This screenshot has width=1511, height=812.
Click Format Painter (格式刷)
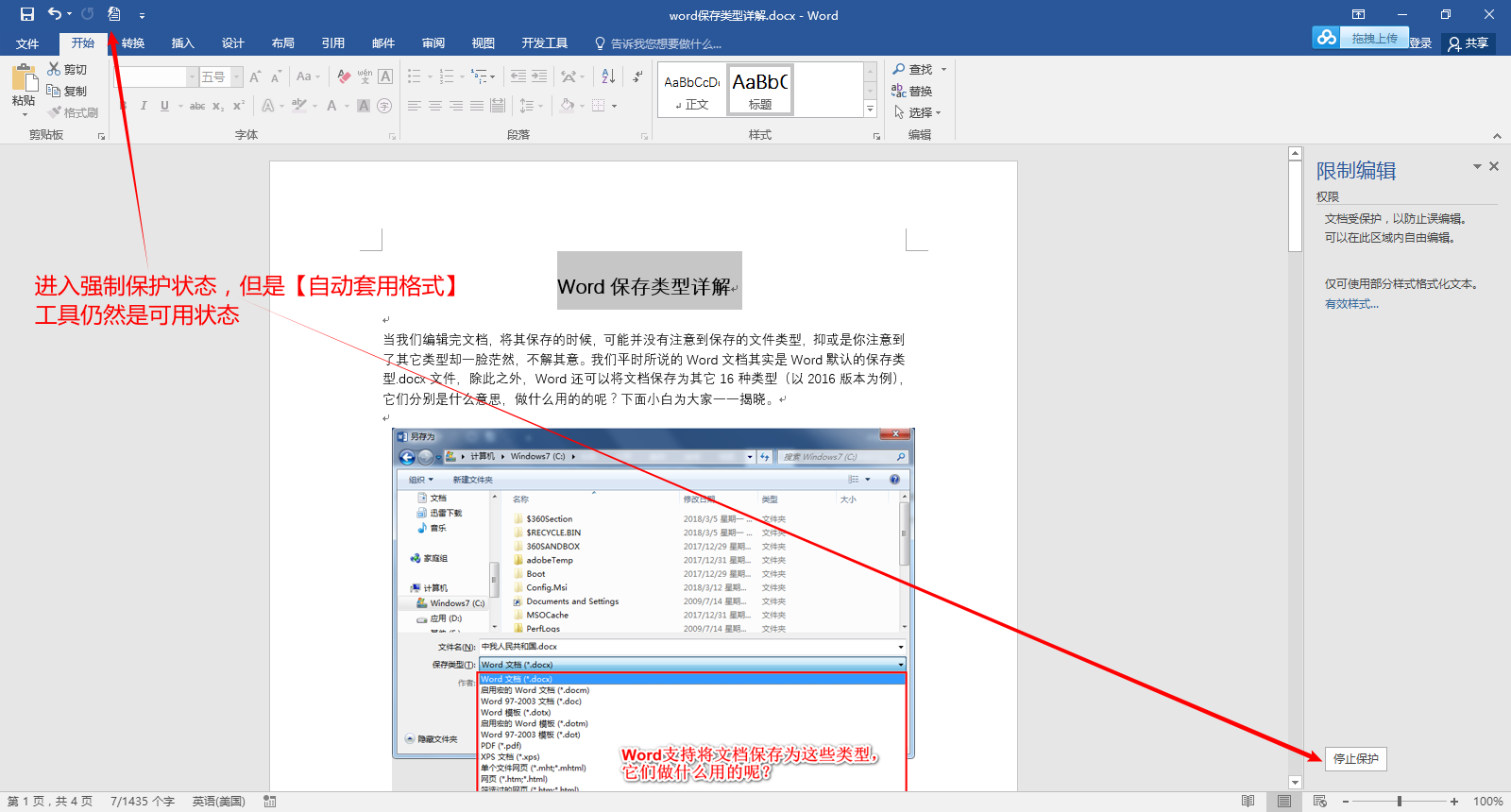[x=73, y=112]
